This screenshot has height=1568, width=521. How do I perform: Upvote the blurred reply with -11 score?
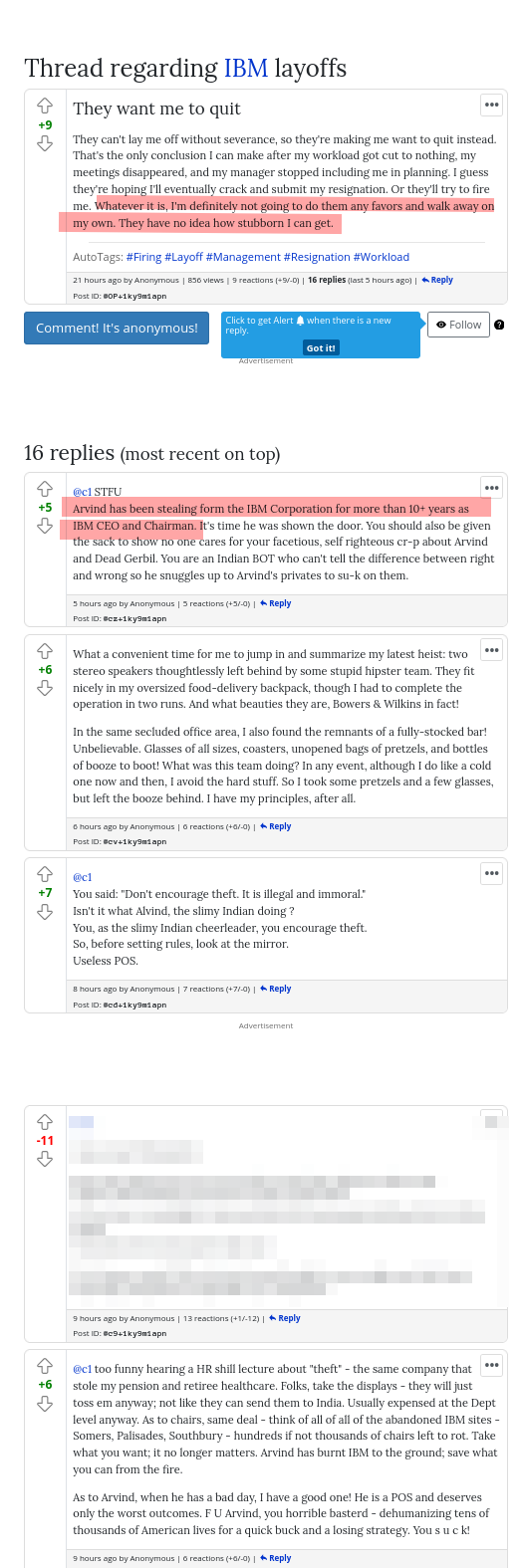(45, 1121)
